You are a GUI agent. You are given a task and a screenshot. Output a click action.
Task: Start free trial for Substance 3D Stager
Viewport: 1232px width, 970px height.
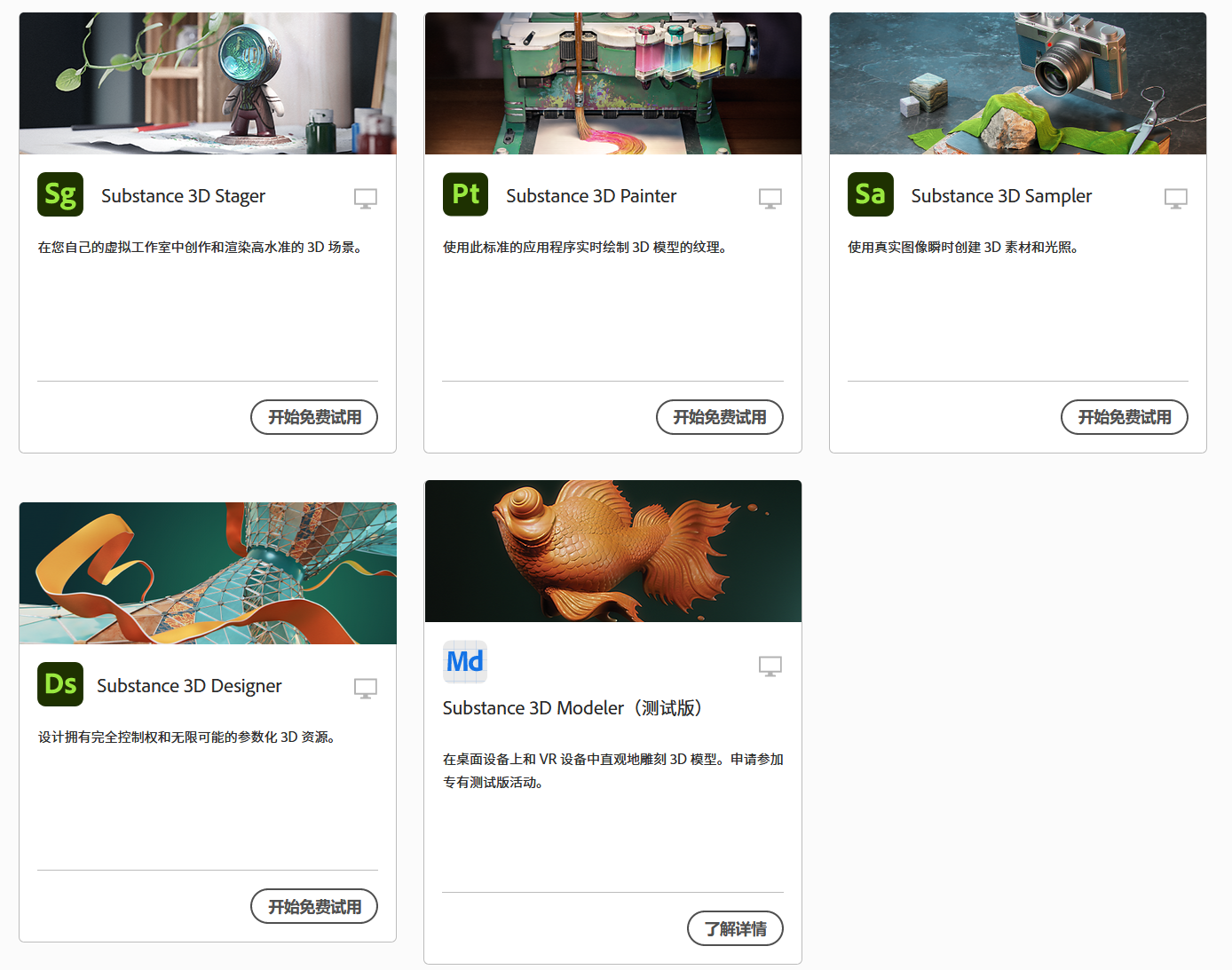click(314, 417)
